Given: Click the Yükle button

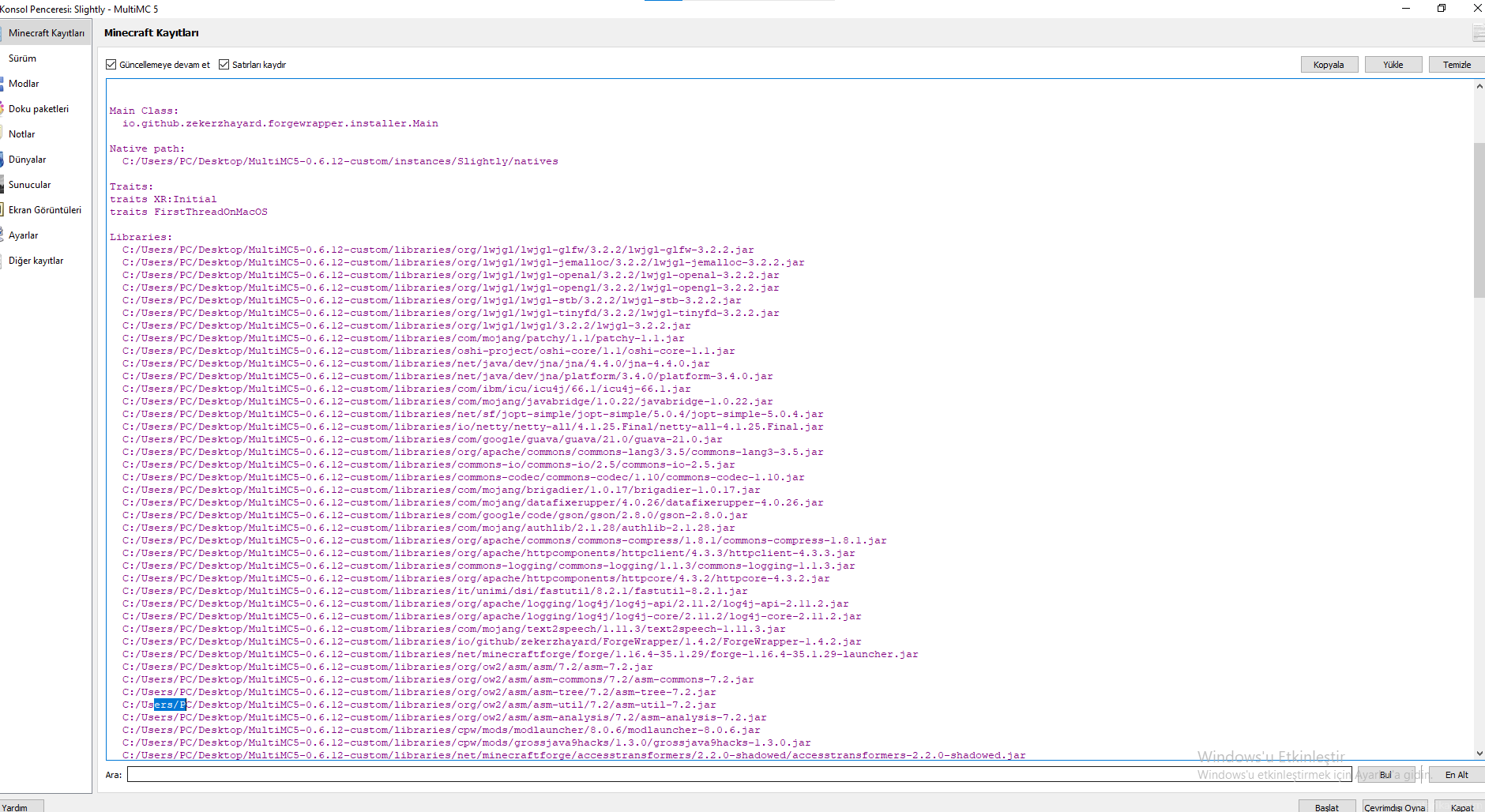Looking at the screenshot, I should [x=1393, y=65].
